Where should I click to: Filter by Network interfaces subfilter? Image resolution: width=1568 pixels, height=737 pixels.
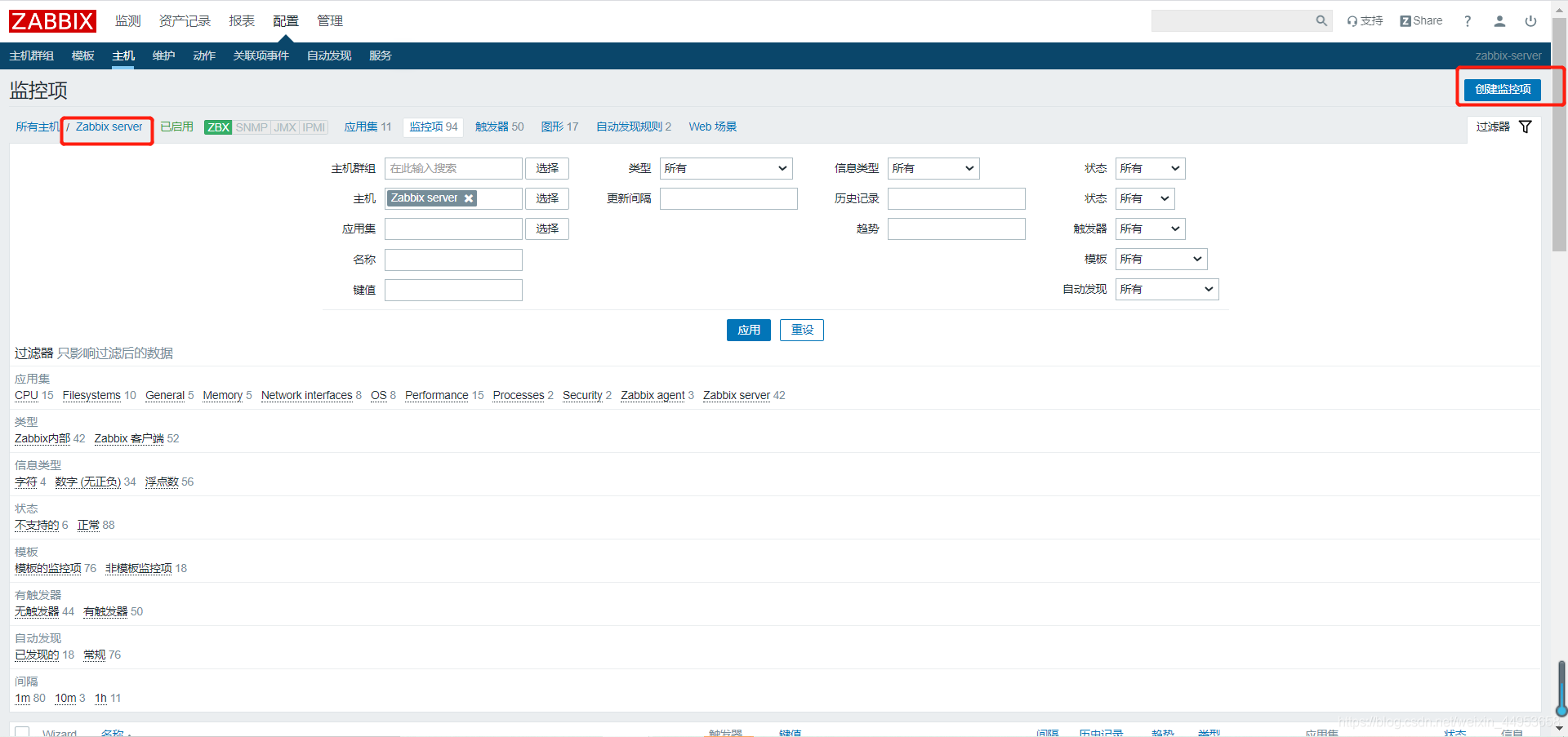(307, 396)
